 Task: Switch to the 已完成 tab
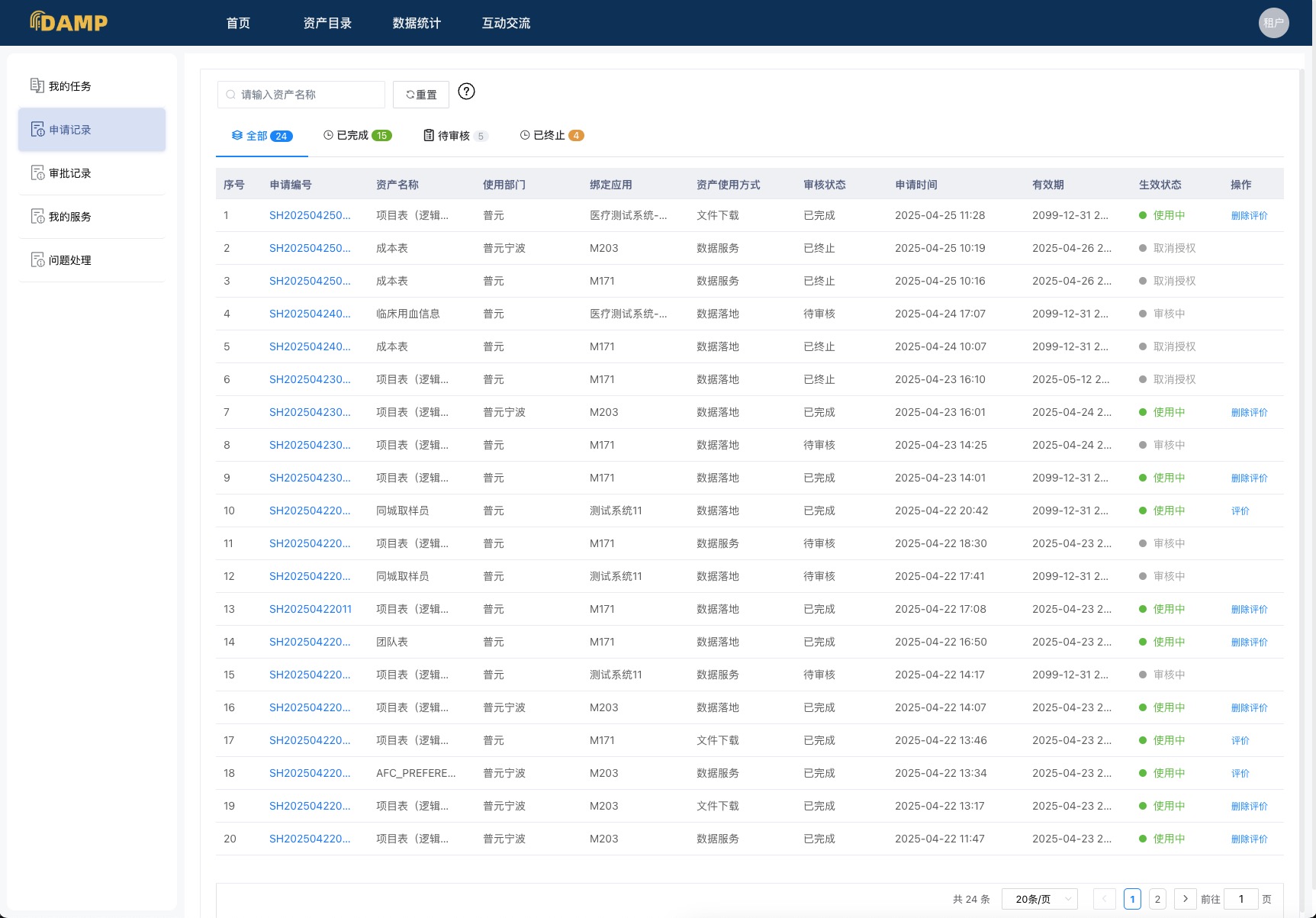(357, 136)
